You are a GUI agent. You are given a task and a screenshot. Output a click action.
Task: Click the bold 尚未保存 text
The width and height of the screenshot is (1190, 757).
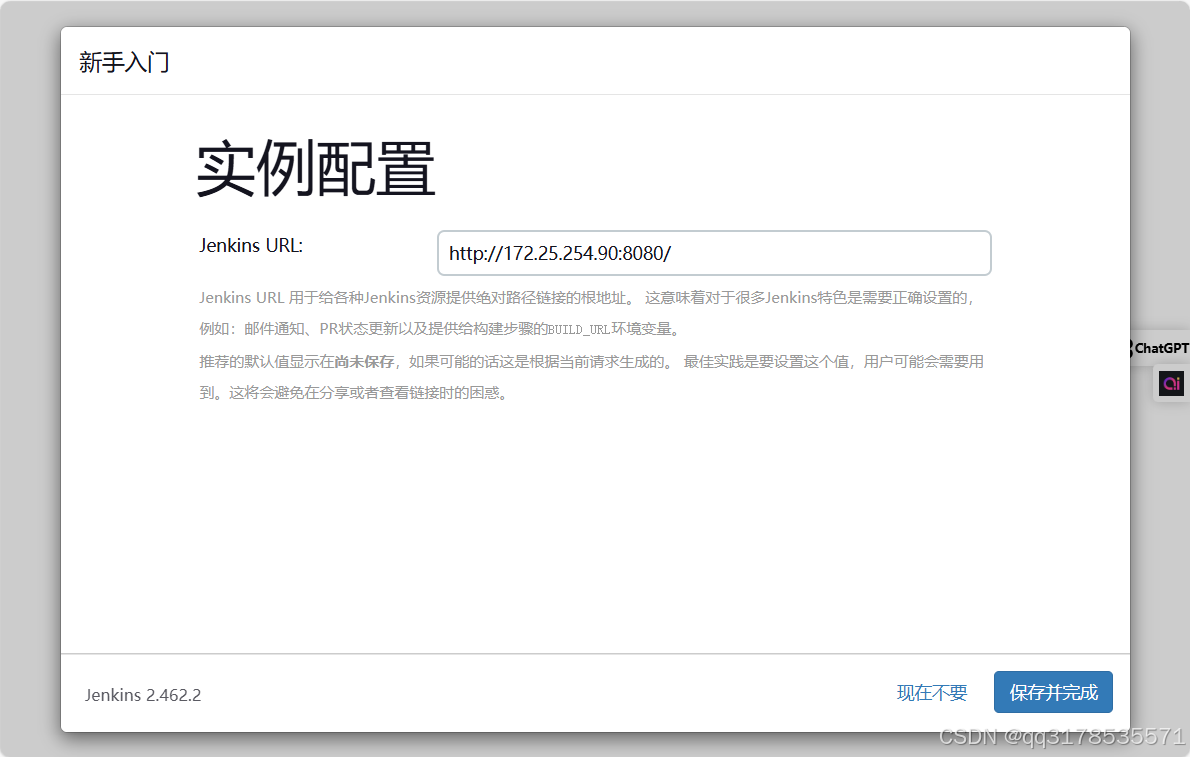364,361
